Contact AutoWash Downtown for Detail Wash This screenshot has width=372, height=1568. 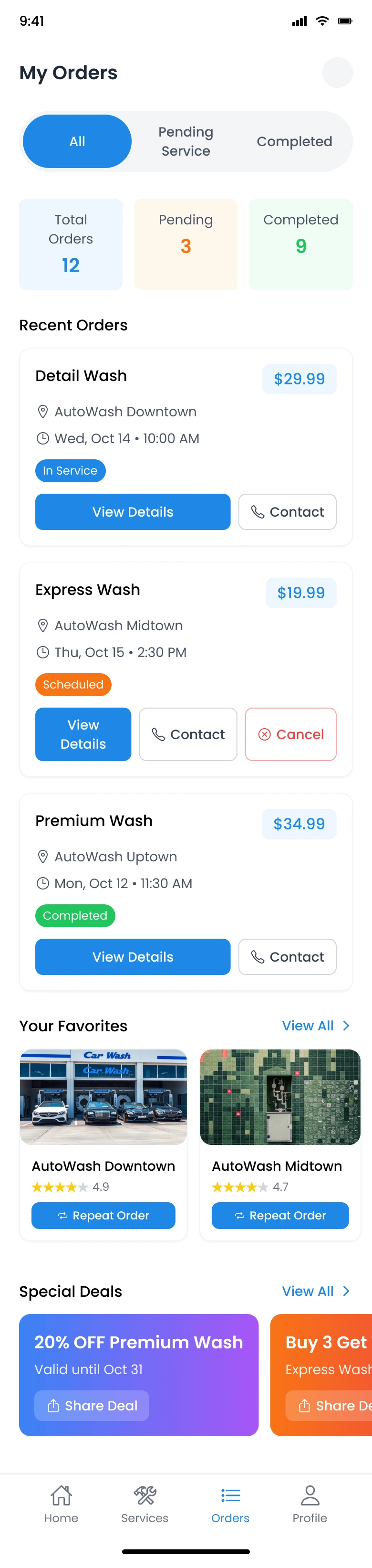coord(287,512)
